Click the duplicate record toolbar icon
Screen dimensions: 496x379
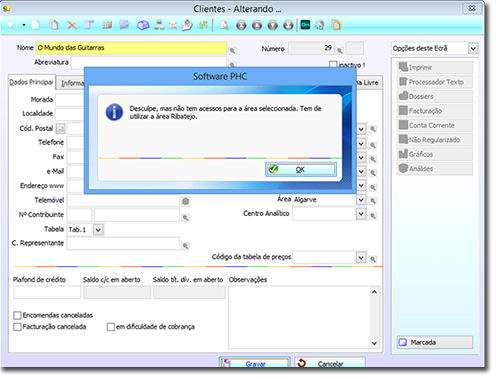point(54,25)
